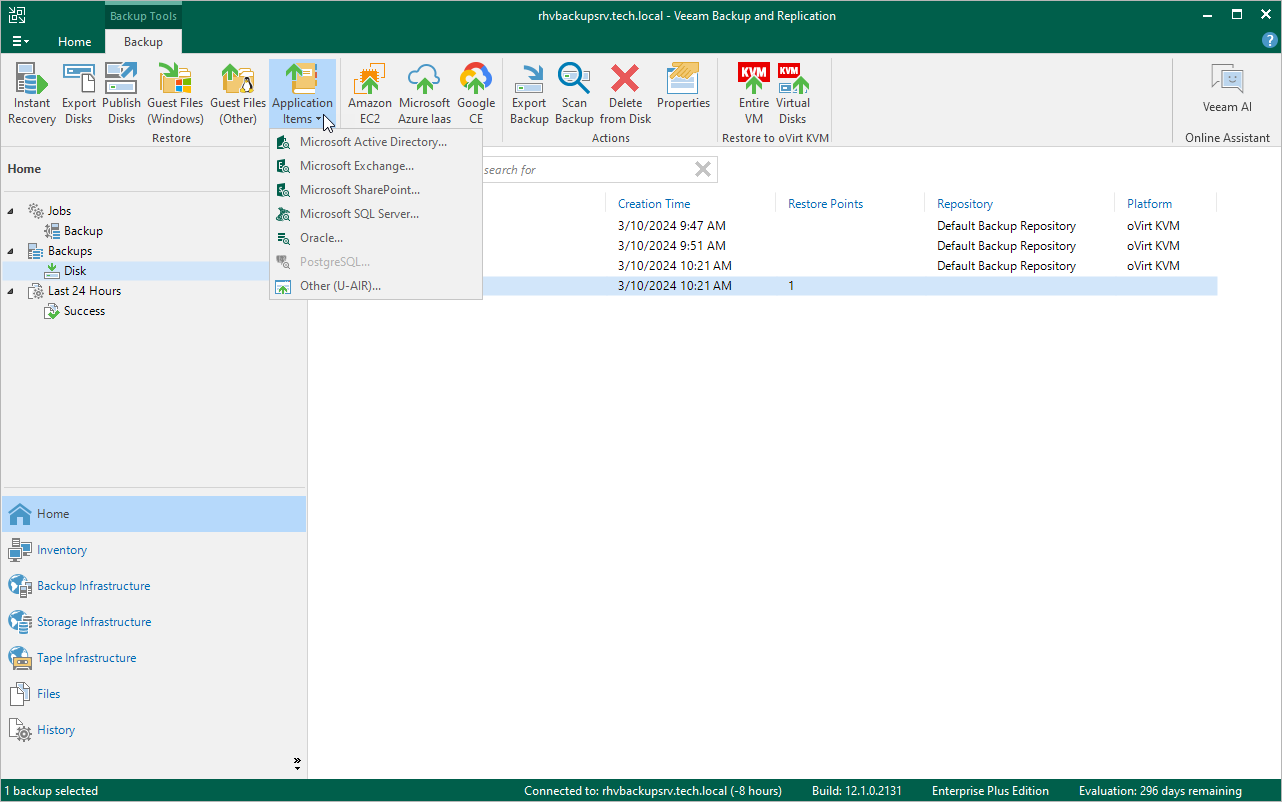Collapse the Jobs tree node
1282x802 pixels.
[x=11, y=211]
